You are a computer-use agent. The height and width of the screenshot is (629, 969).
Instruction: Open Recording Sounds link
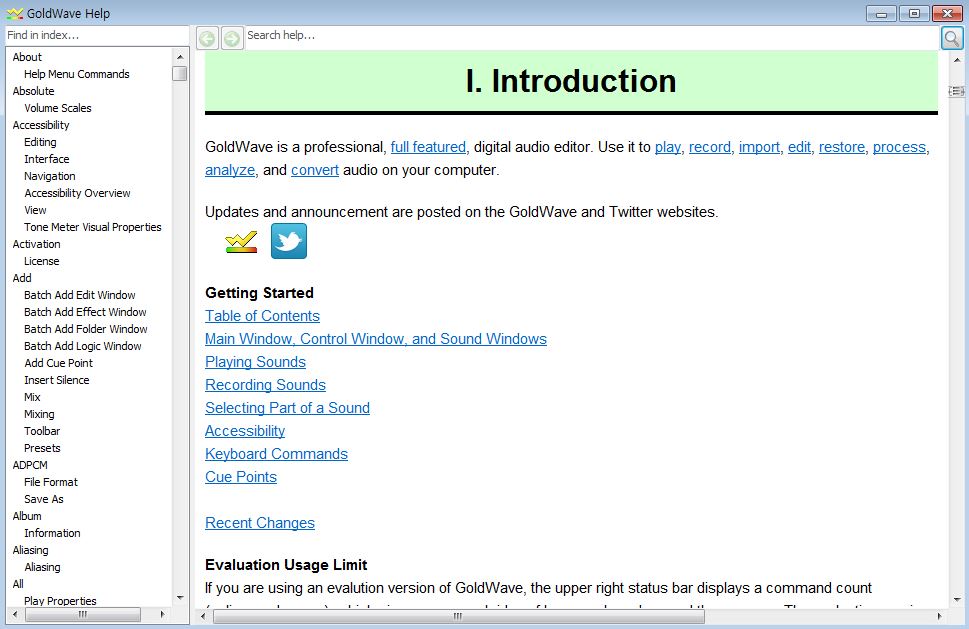[265, 385]
